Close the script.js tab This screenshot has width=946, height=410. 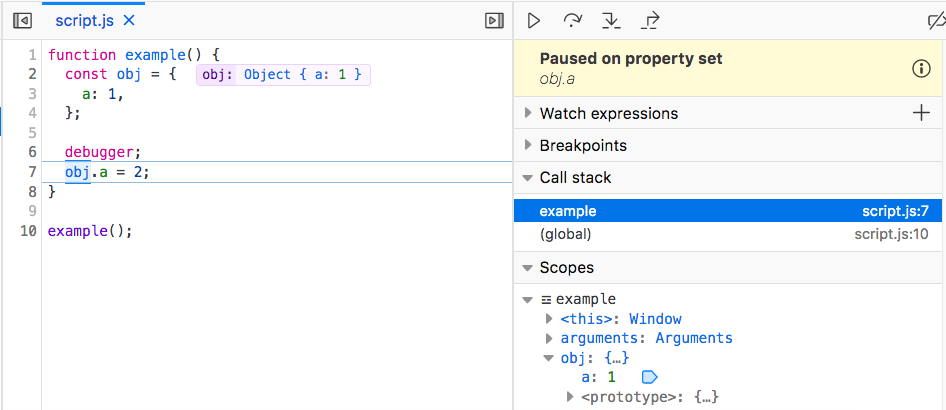pyautogui.click(x=128, y=20)
